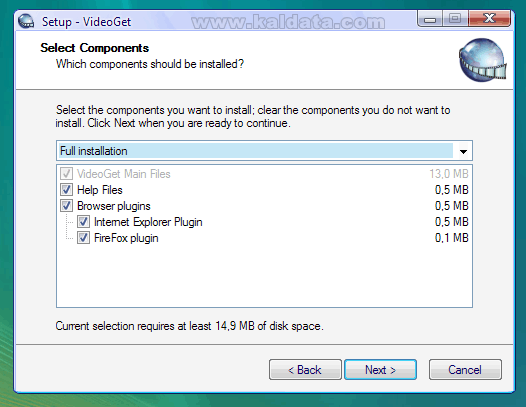
Task: Minimize the Setup window
Action: 430,19
